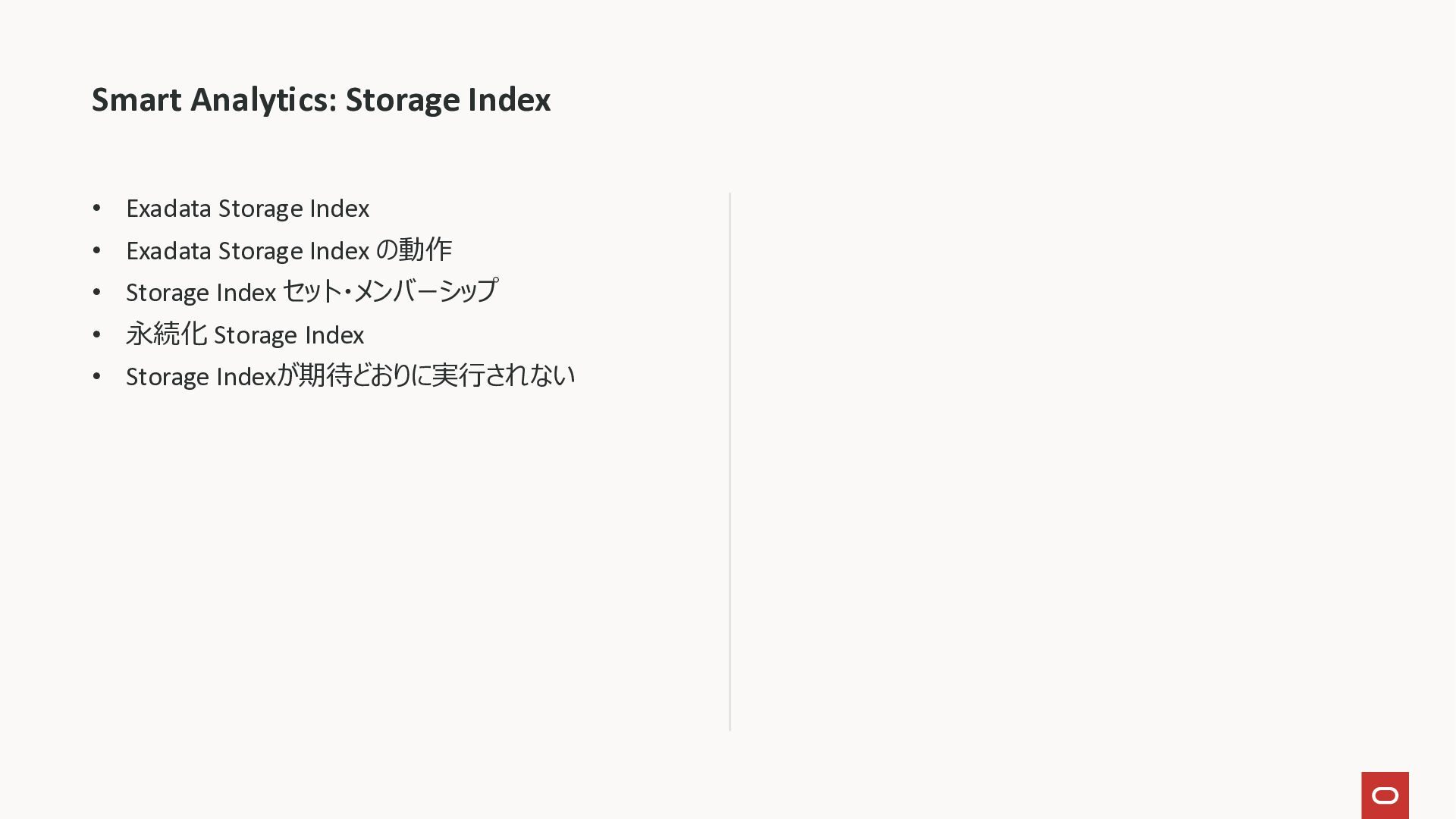Click the bullet dot beside 'Storage Index セット・メンバーシップ'
This screenshot has height=819, width=1456.
click(x=96, y=293)
